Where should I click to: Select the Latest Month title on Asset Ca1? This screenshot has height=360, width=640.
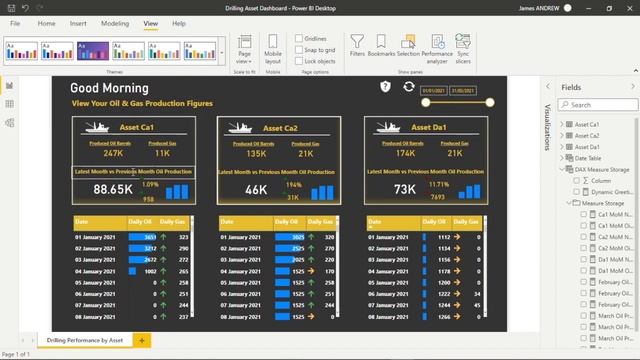click(x=133, y=172)
